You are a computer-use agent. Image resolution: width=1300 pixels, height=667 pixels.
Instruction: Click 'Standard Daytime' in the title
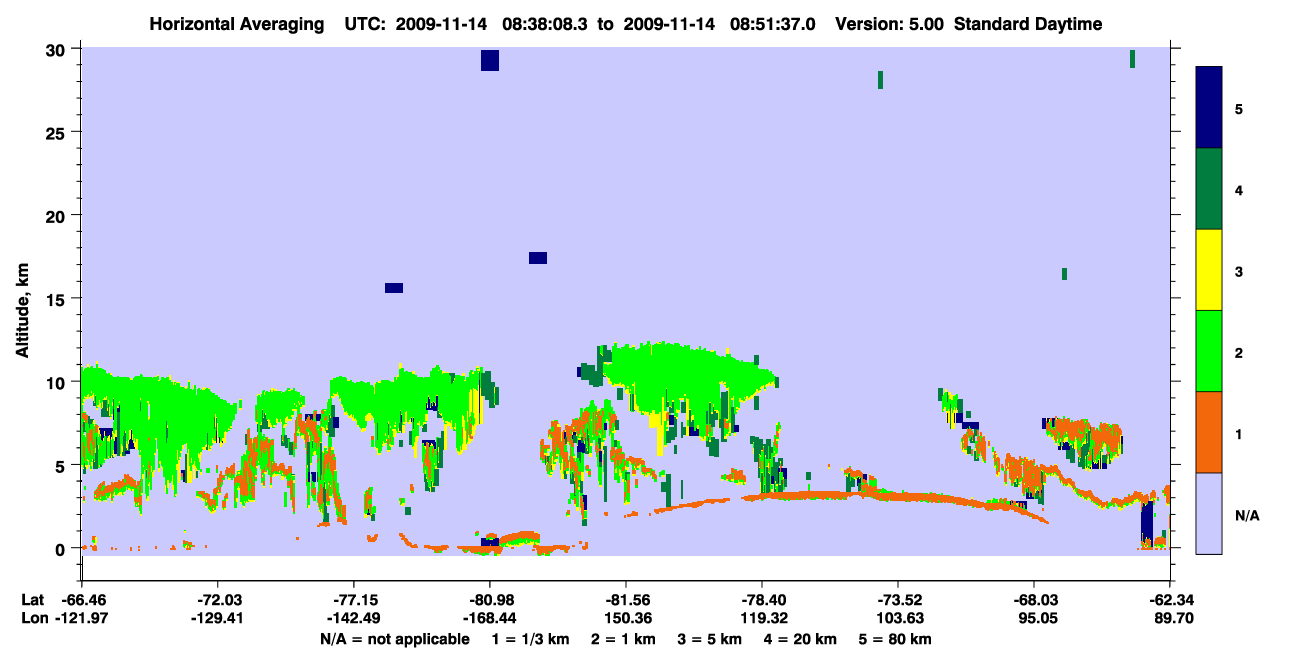coord(1028,24)
